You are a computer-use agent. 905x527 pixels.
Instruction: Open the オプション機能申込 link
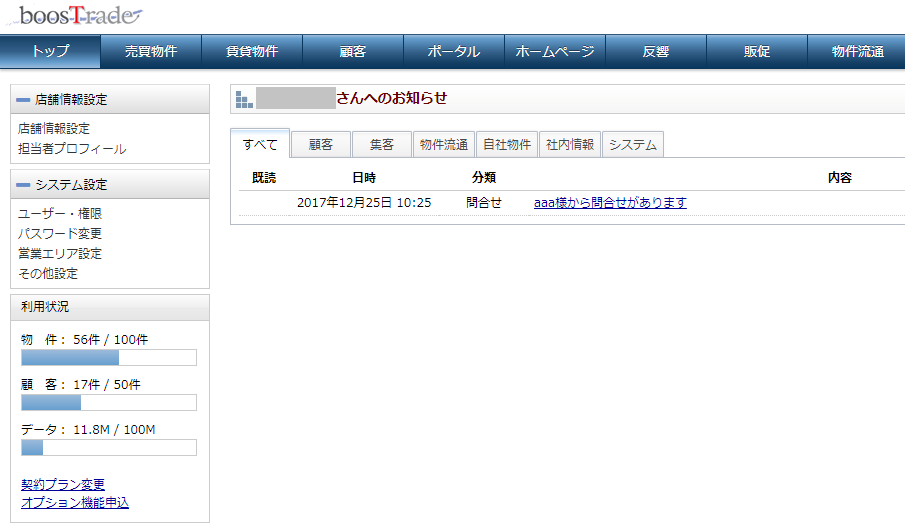pos(74,503)
